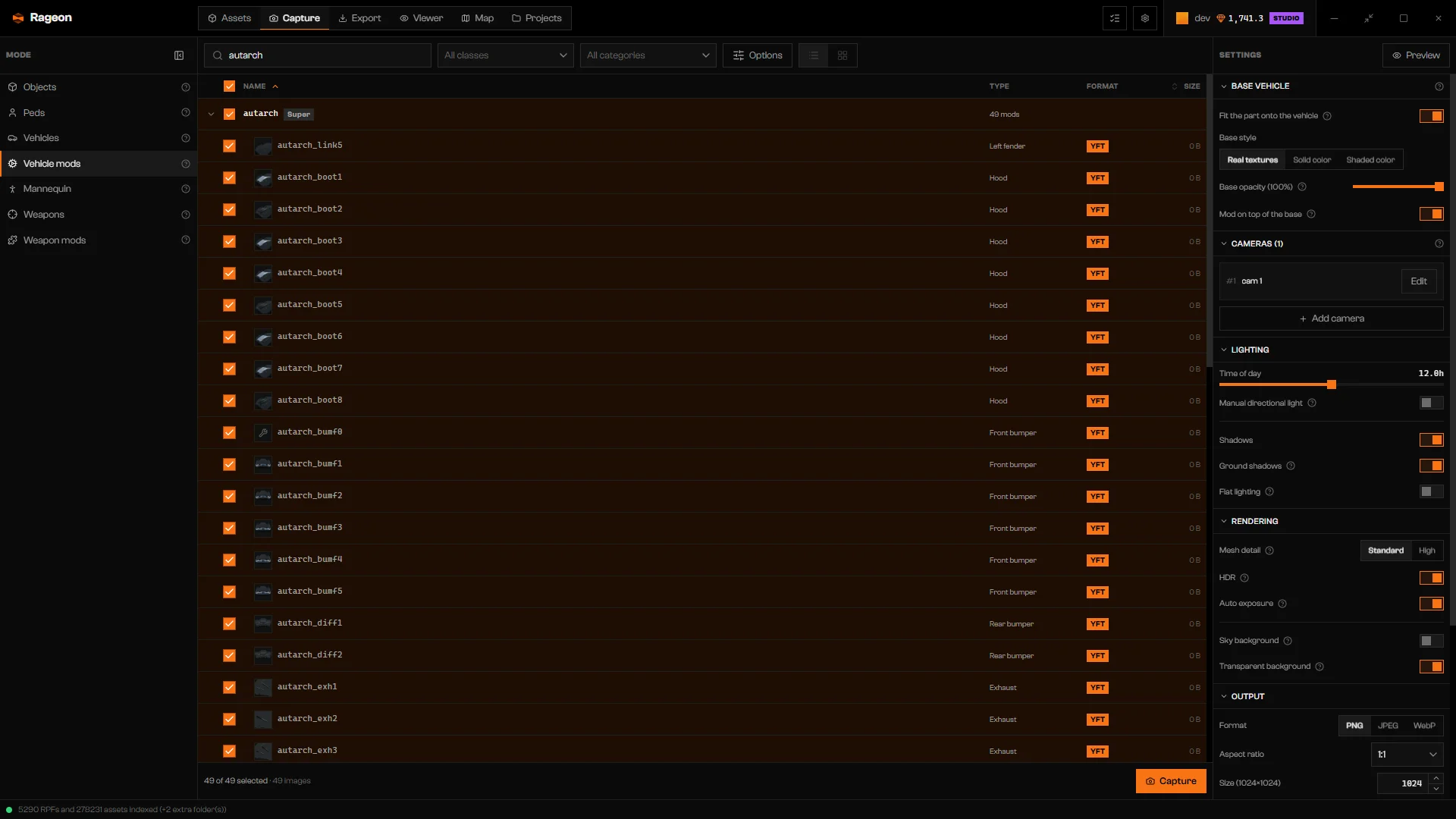1456x819 pixels.
Task: Click help icon for Base Vehicle section
Action: [x=1439, y=86]
